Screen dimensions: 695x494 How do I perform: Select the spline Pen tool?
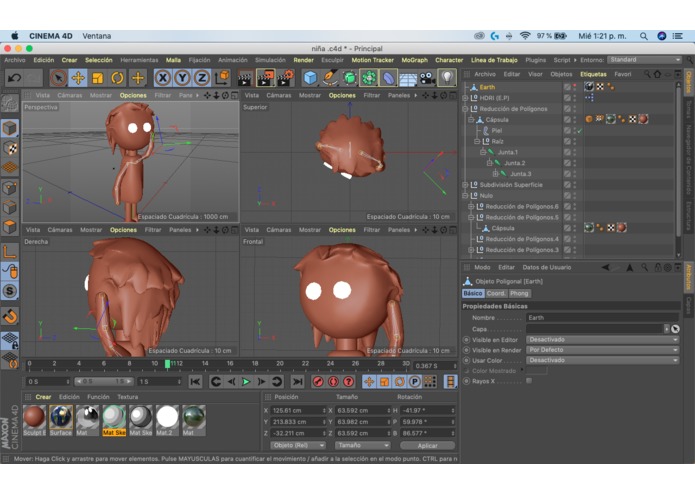pyautogui.click(x=330, y=78)
